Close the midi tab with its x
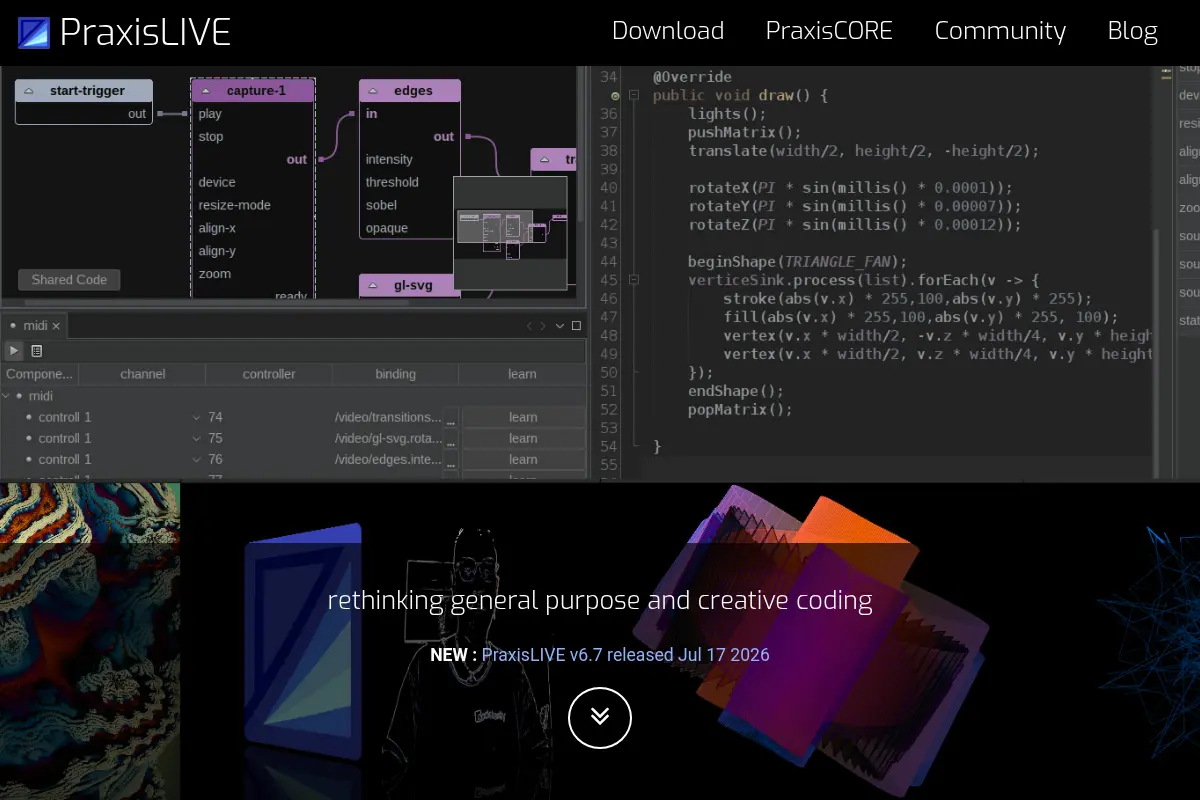This screenshot has width=1200, height=800. pos(56,326)
